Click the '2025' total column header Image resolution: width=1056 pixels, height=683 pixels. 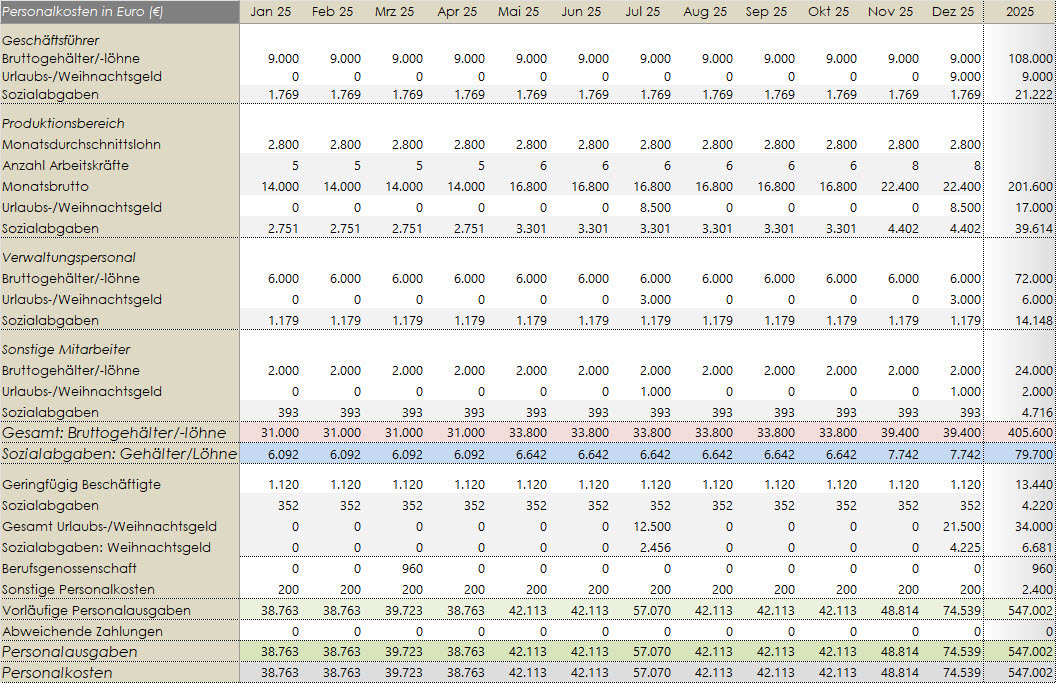point(1020,11)
